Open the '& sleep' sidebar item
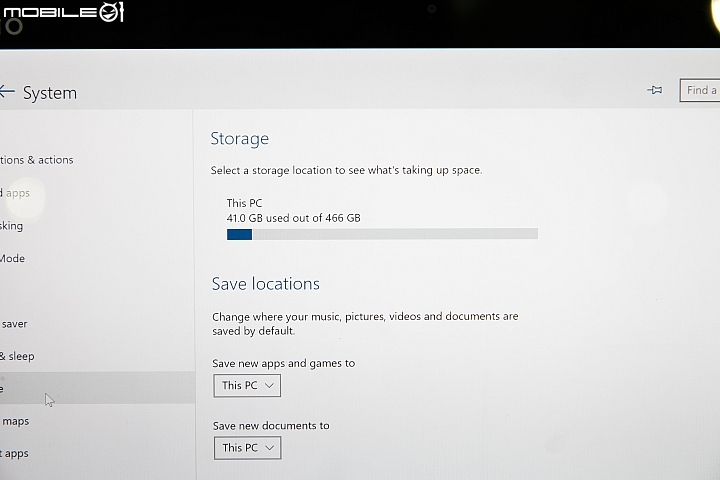Viewport: 720px width, 480px height. [17, 356]
